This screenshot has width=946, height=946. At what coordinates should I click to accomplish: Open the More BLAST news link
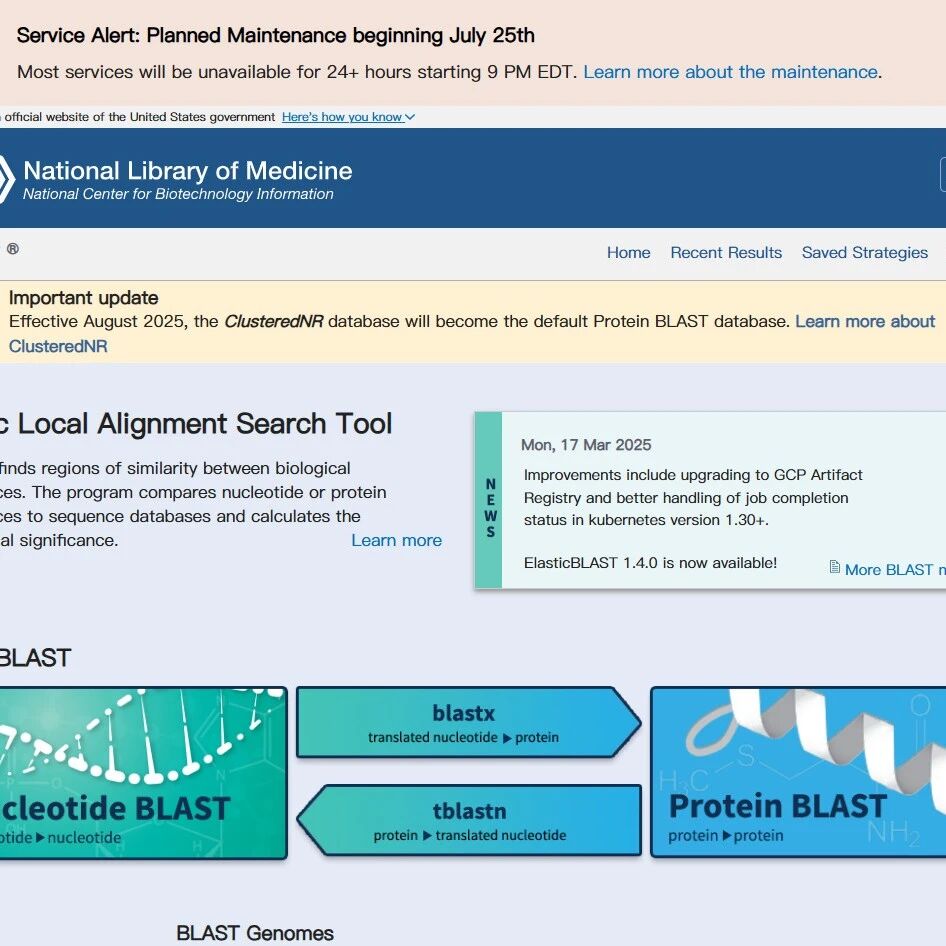pos(893,569)
